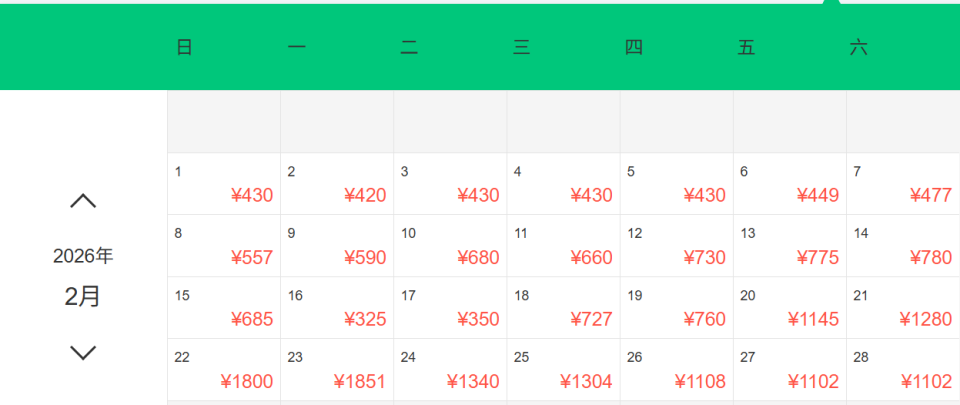The image size is (960, 405).
Task: Select February 2 priced ¥420
Action: tap(337, 184)
